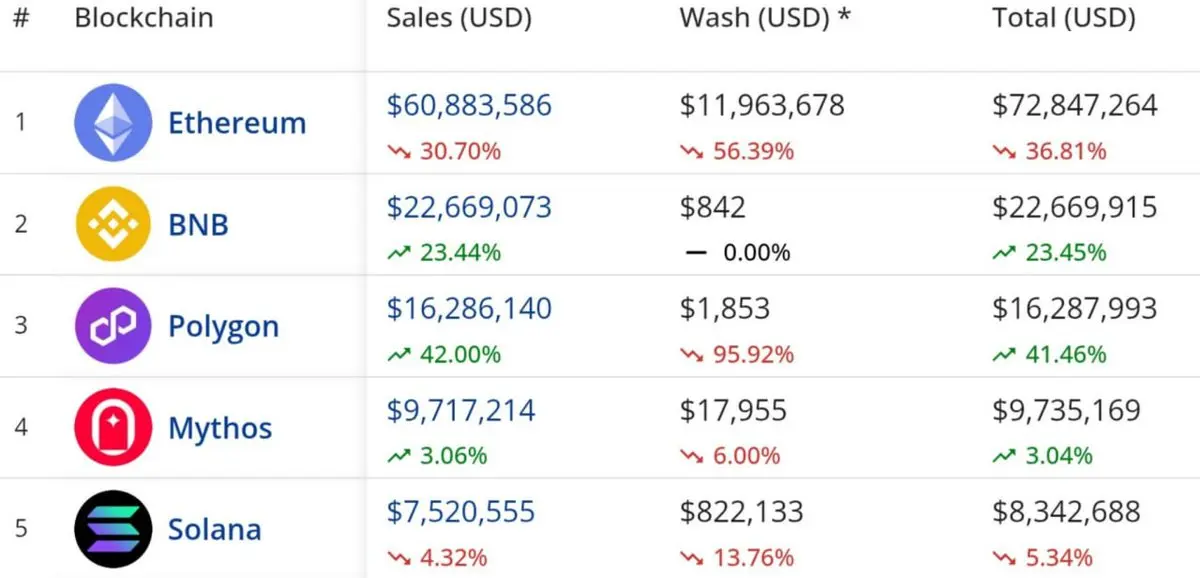The image size is (1200, 578).
Task: Click the black Solana logo icon
Action: point(113,529)
